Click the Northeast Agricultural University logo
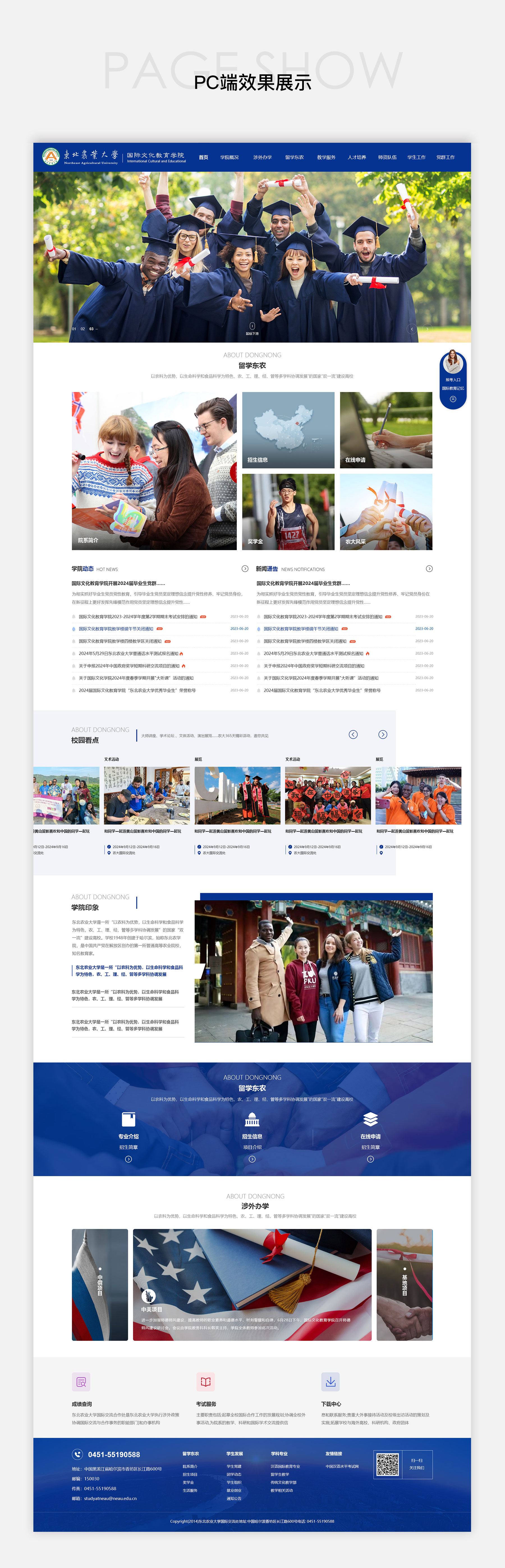Screen dimensions: 505x1568 tap(80, 157)
